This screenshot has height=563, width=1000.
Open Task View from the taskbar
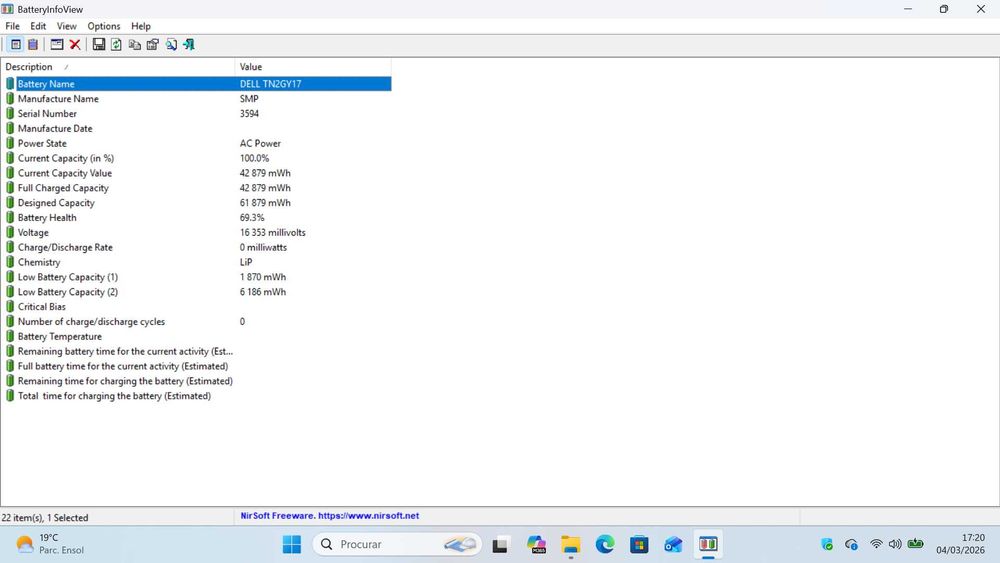[x=500, y=545]
